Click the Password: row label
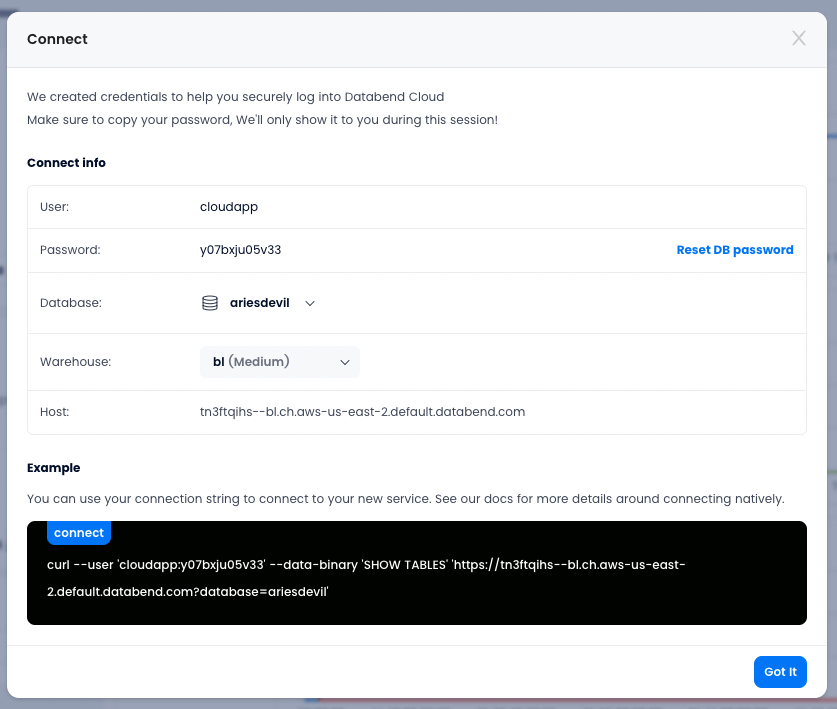This screenshot has height=709, width=837. pos(70,250)
